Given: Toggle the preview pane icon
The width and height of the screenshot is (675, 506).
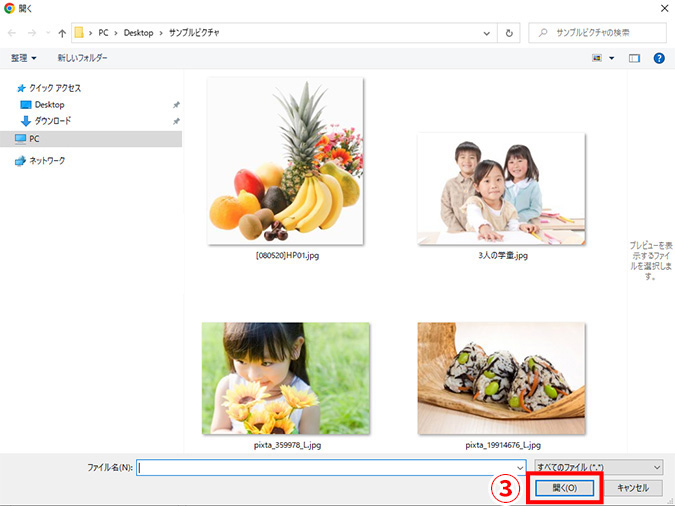Looking at the screenshot, I should (x=634, y=58).
